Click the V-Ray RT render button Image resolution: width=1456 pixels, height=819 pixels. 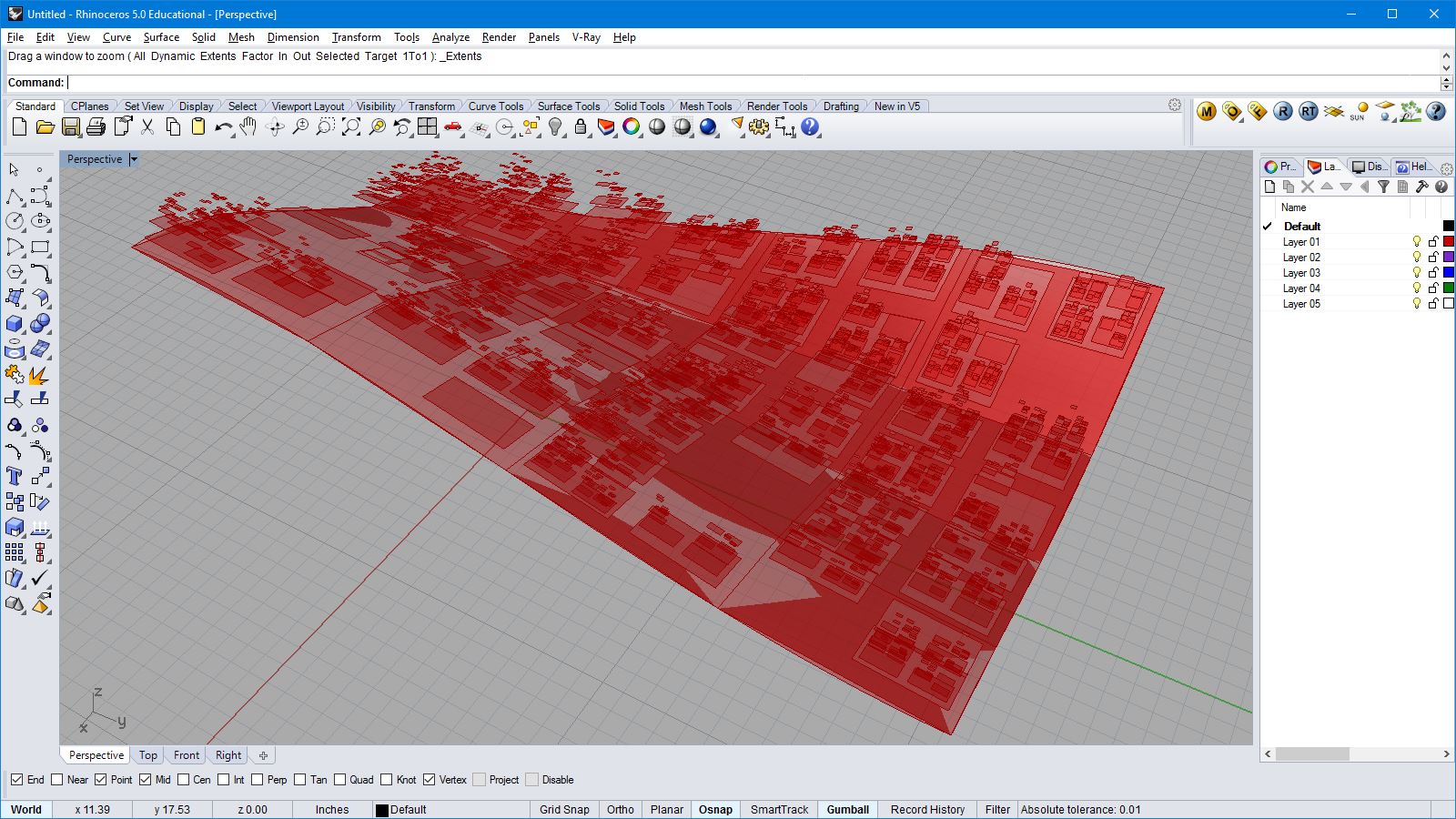pos(1308,112)
